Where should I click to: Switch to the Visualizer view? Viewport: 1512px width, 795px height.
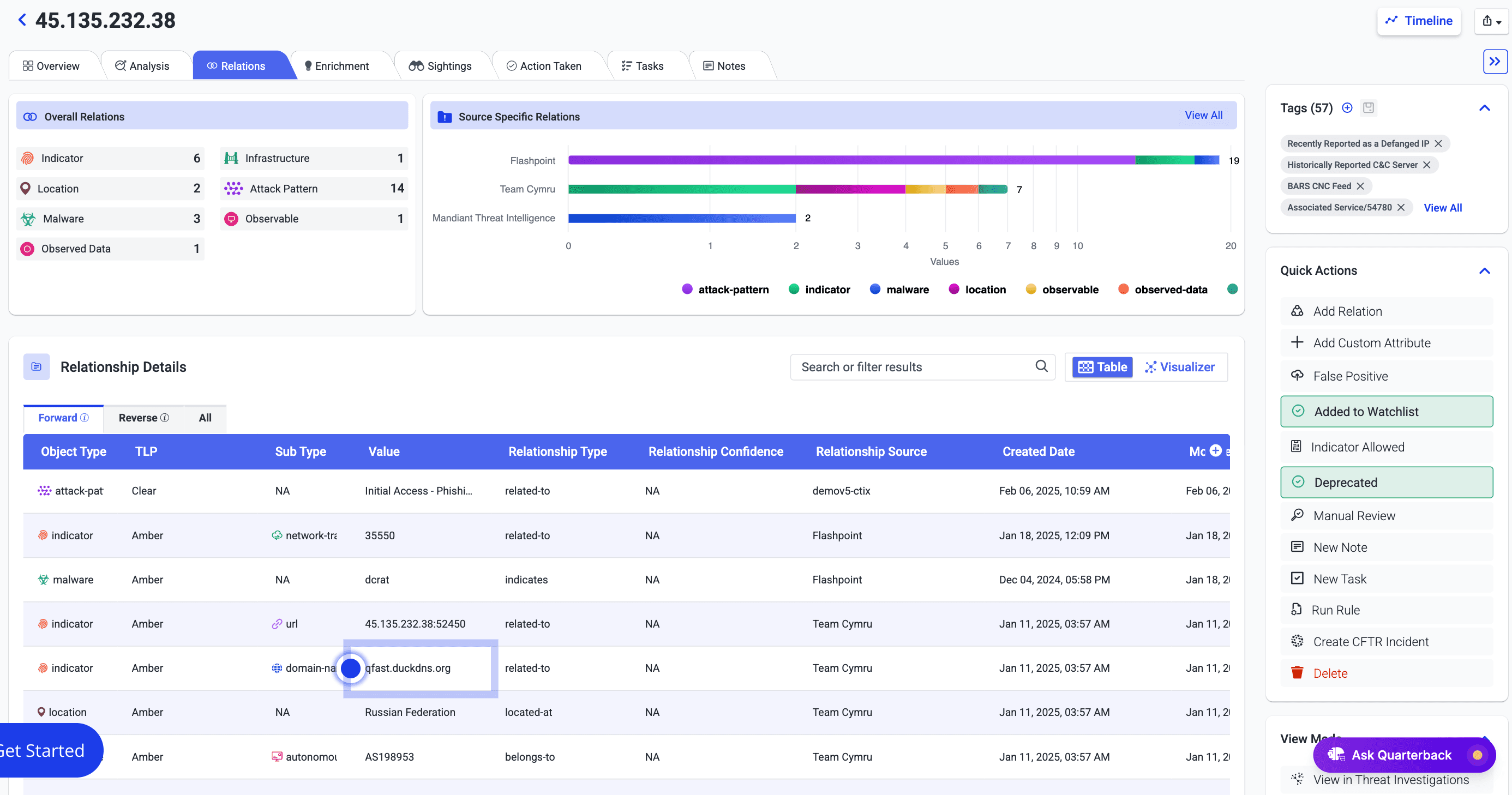point(1180,367)
